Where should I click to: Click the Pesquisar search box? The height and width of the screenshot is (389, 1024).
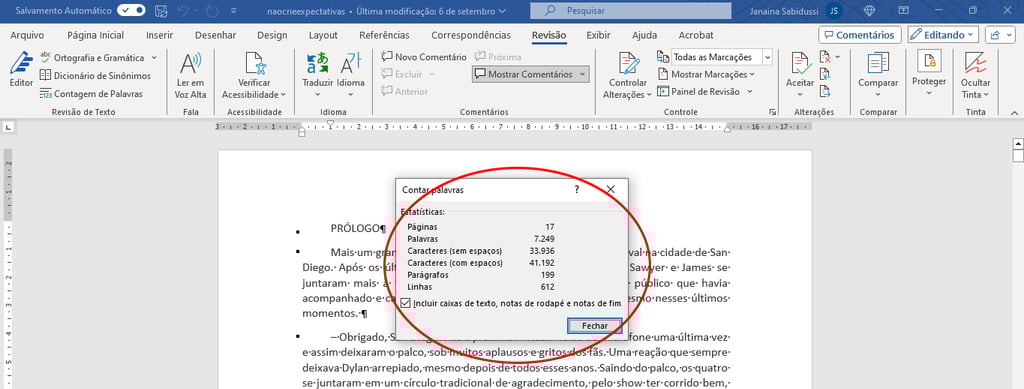coord(630,11)
